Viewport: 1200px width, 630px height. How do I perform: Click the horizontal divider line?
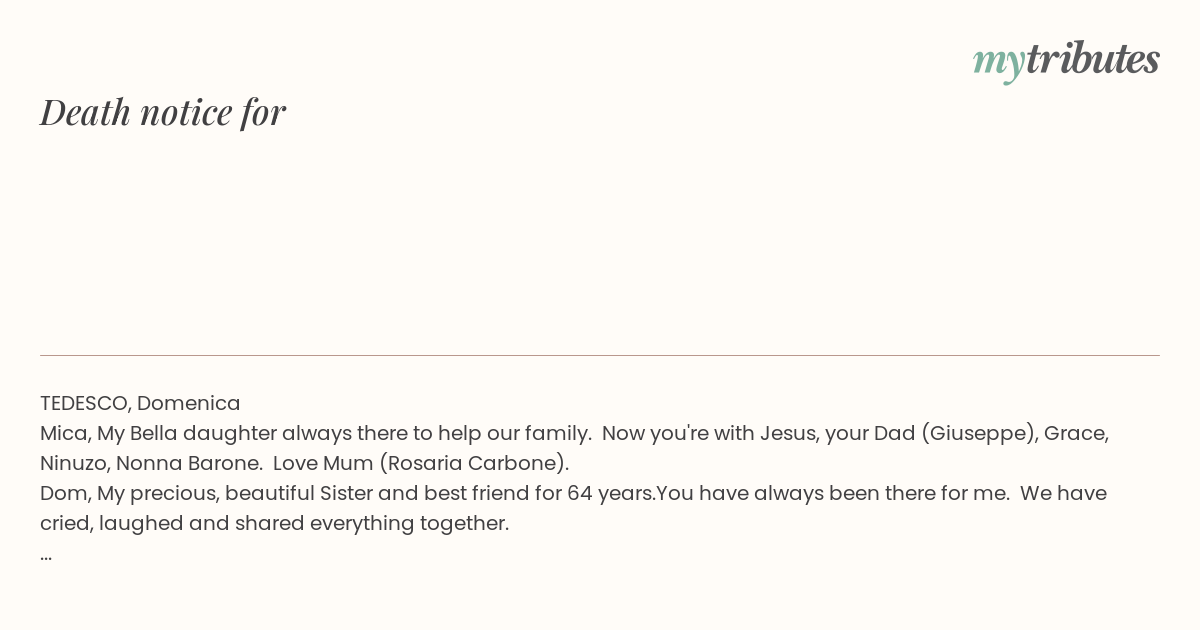pos(600,355)
